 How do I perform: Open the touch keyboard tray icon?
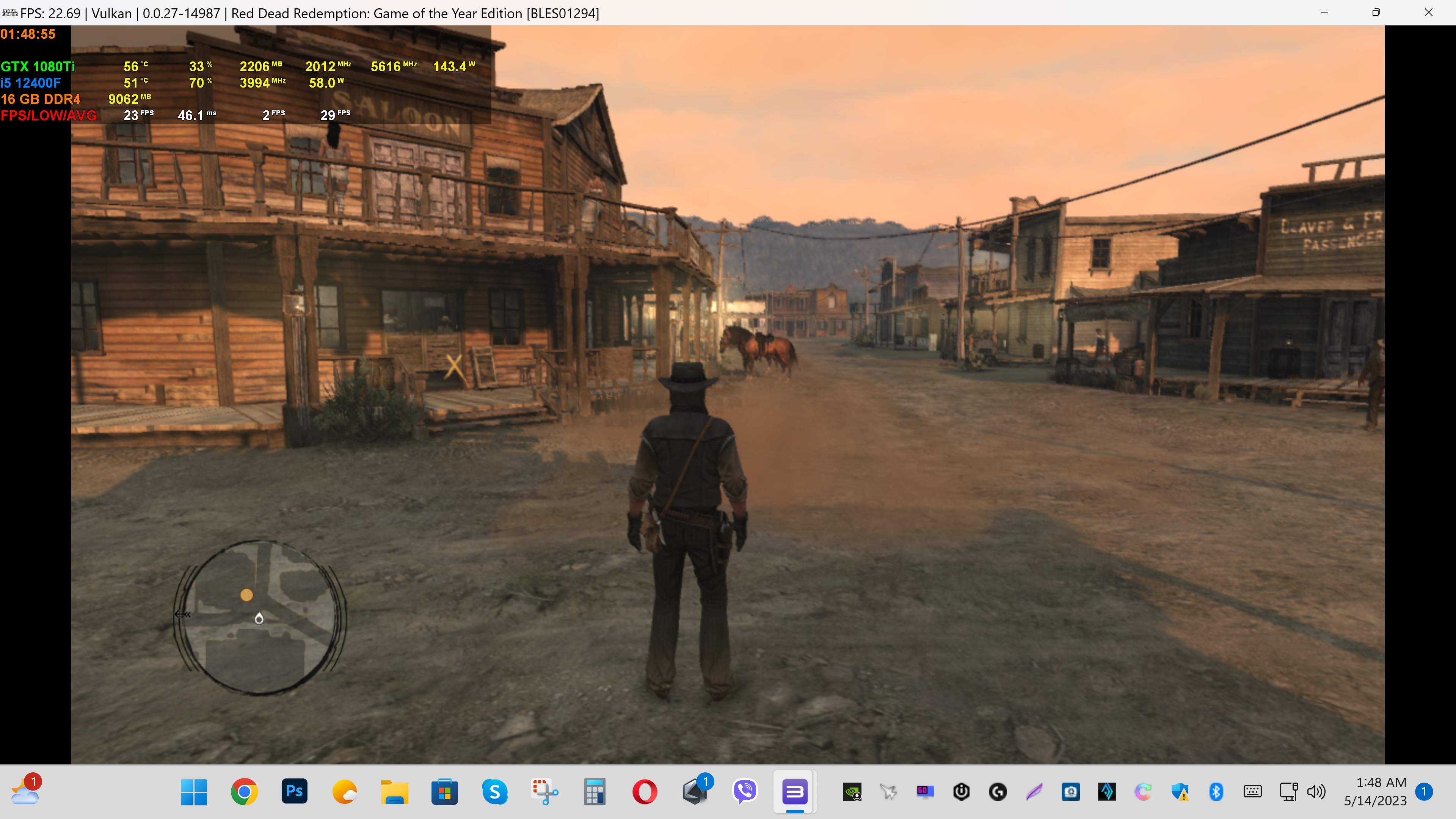coord(1252,792)
